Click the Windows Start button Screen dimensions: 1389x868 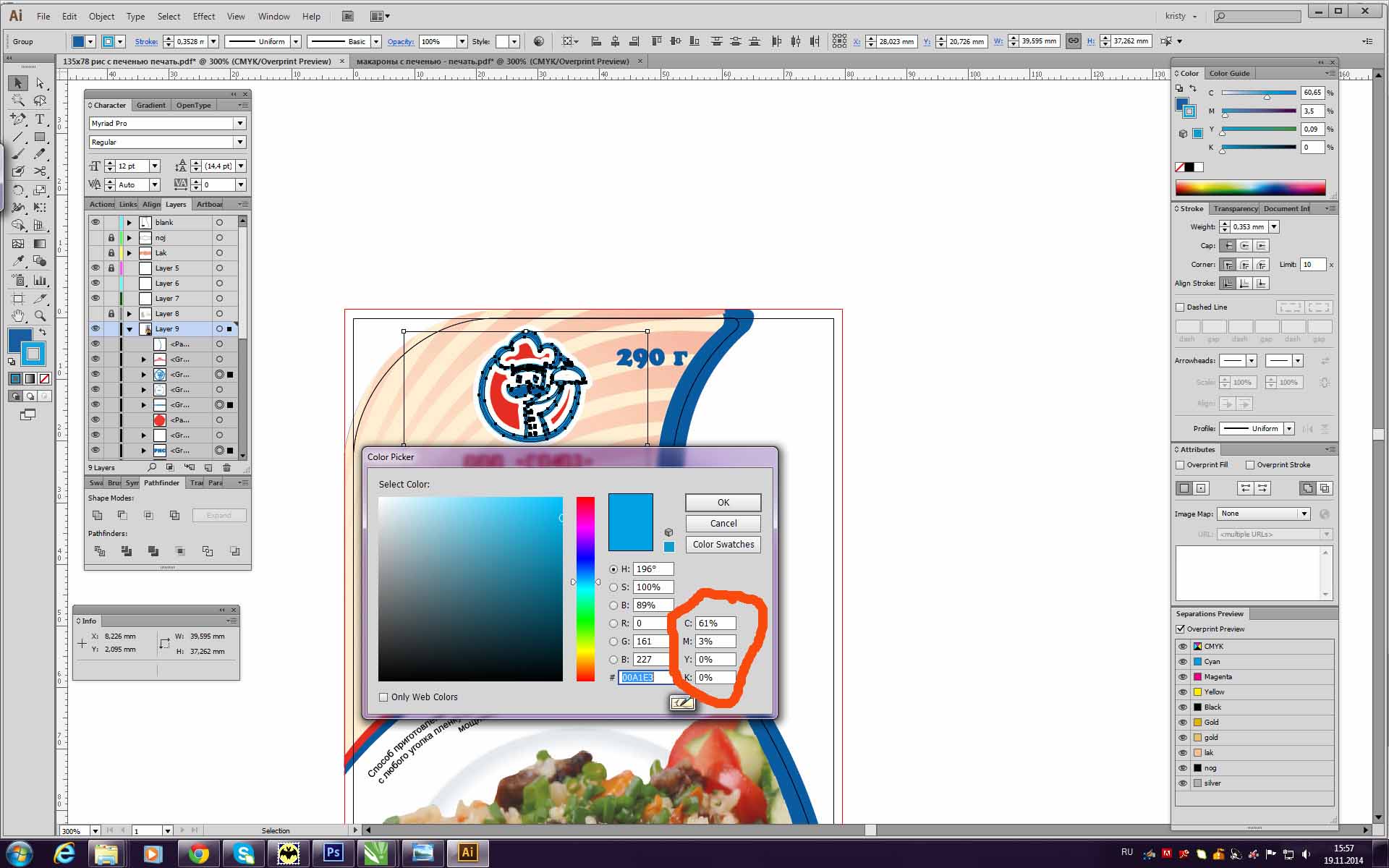pos(20,854)
